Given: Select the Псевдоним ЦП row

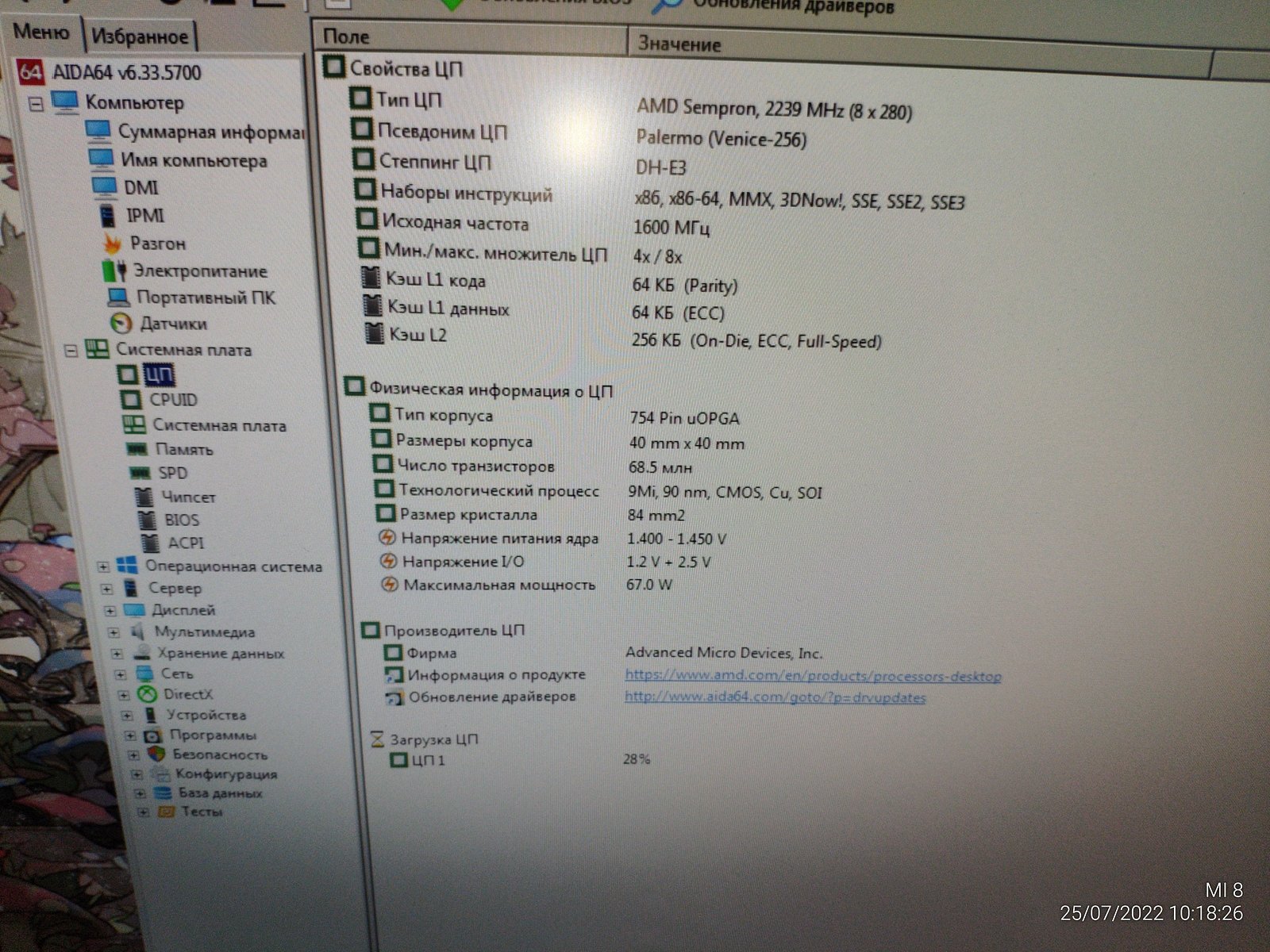Looking at the screenshot, I should pos(579,134).
